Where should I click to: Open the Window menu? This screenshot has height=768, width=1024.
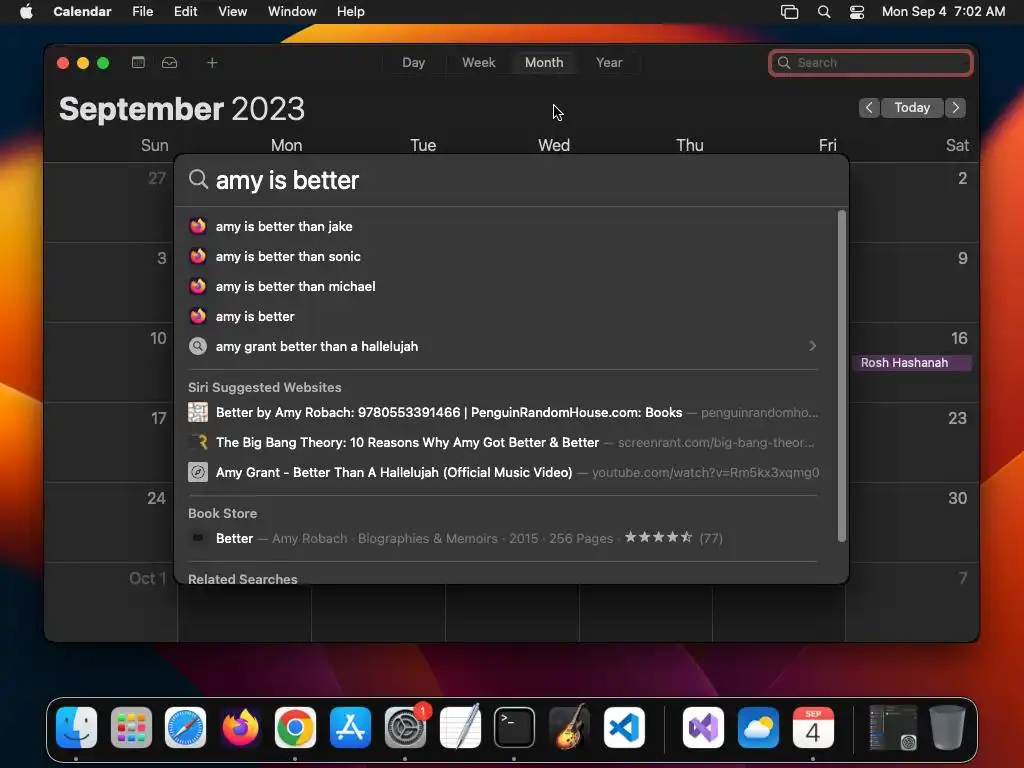(x=292, y=12)
